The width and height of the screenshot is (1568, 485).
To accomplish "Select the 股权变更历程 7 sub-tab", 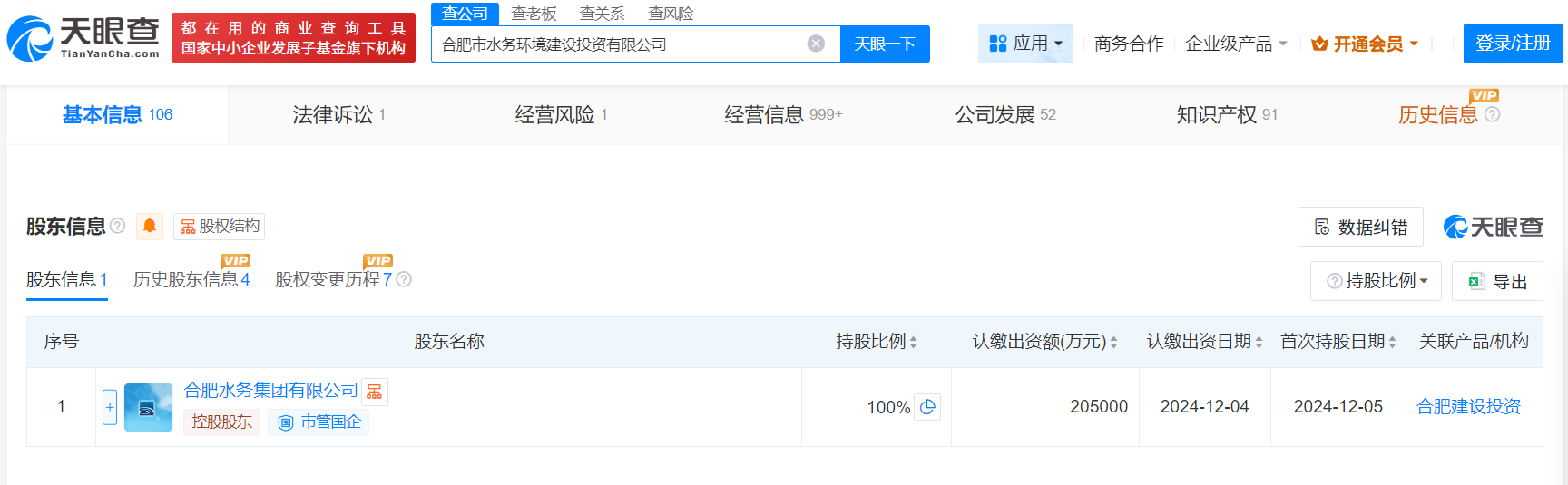I will (x=334, y=279).
